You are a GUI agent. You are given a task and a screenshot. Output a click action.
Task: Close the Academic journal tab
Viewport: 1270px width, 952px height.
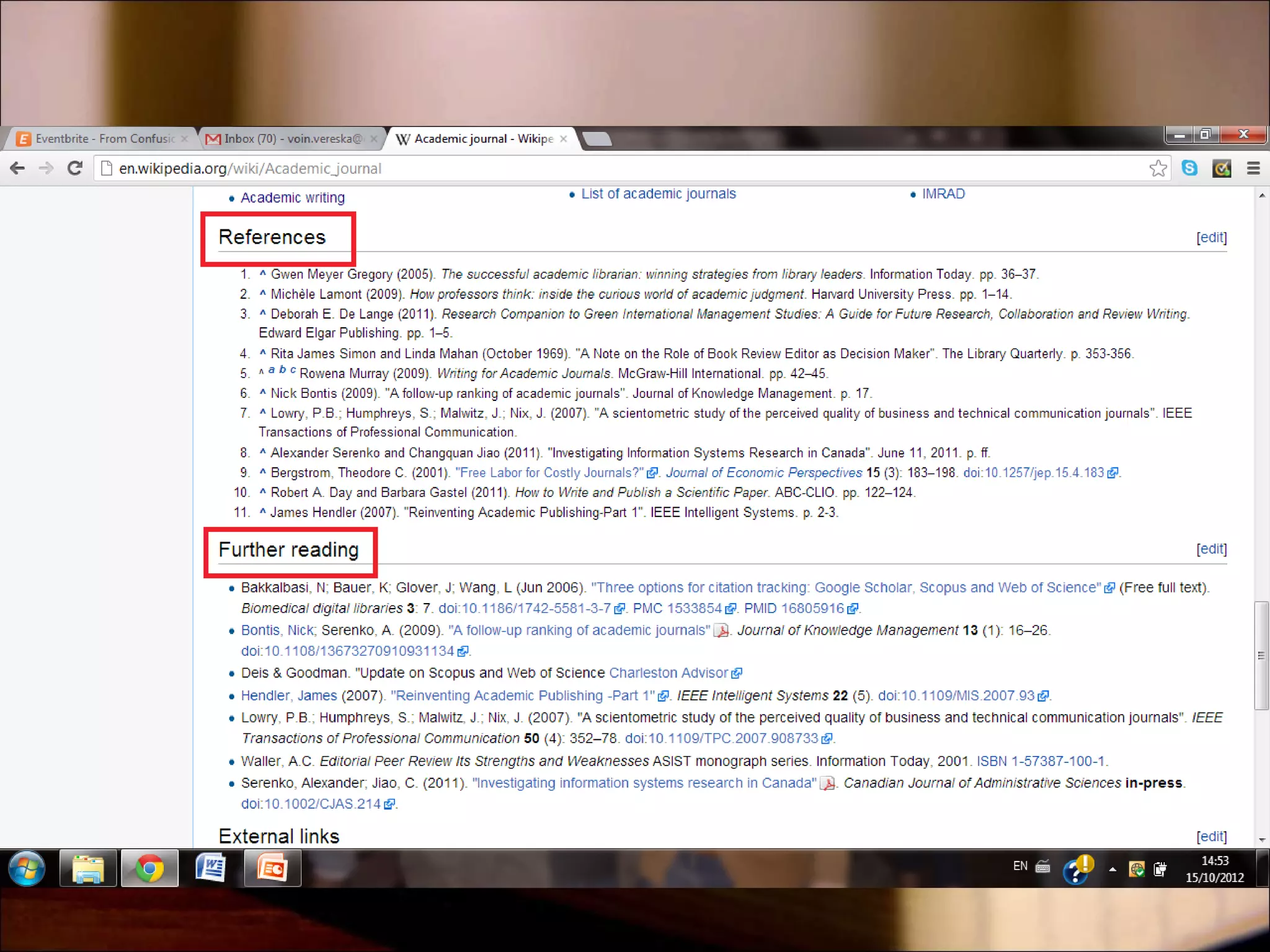click(563, 139)
